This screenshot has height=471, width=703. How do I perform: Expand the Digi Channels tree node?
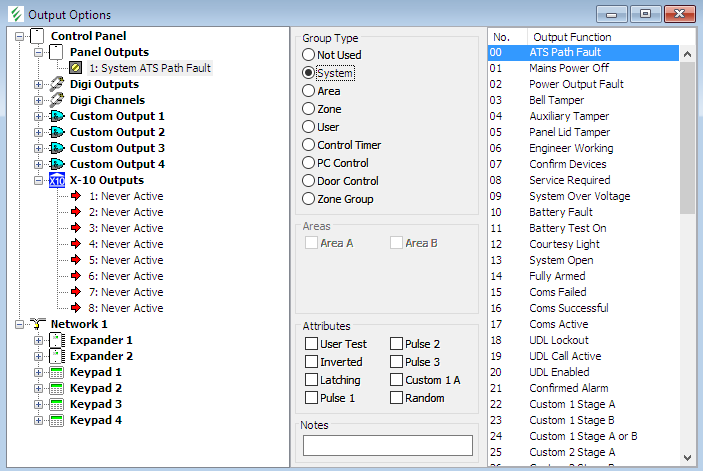pyautogui.click(x=39, y=100)
